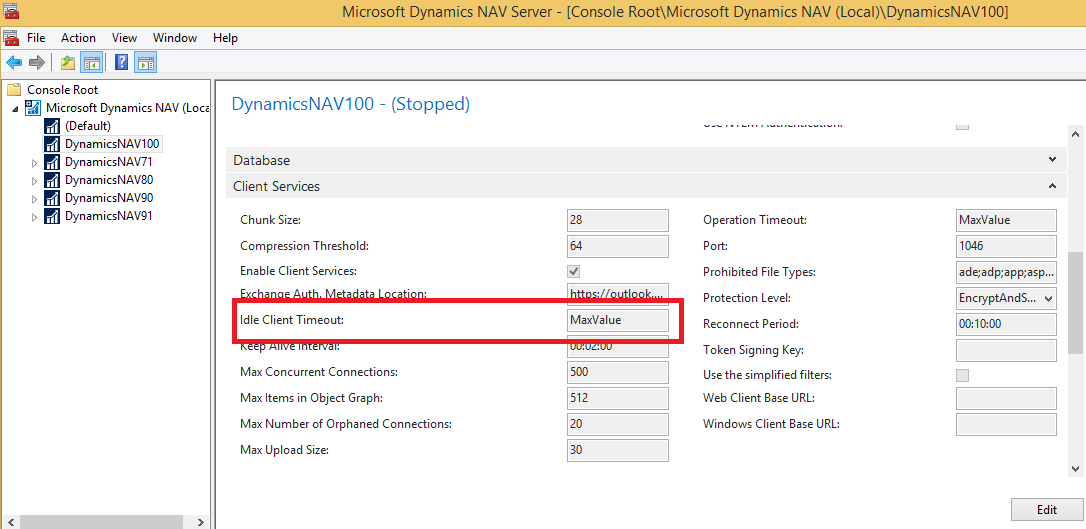Select DynamicsNAV100 in the tree
The height and width of the screenshot is (529, 1086).
click(x=112, y=144)
